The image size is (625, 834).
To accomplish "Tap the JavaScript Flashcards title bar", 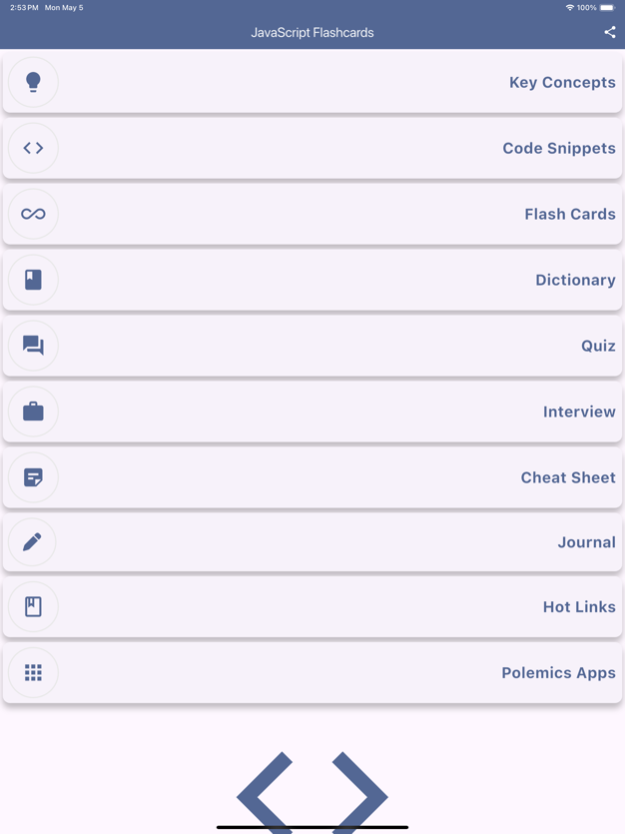I will point(312,32).
